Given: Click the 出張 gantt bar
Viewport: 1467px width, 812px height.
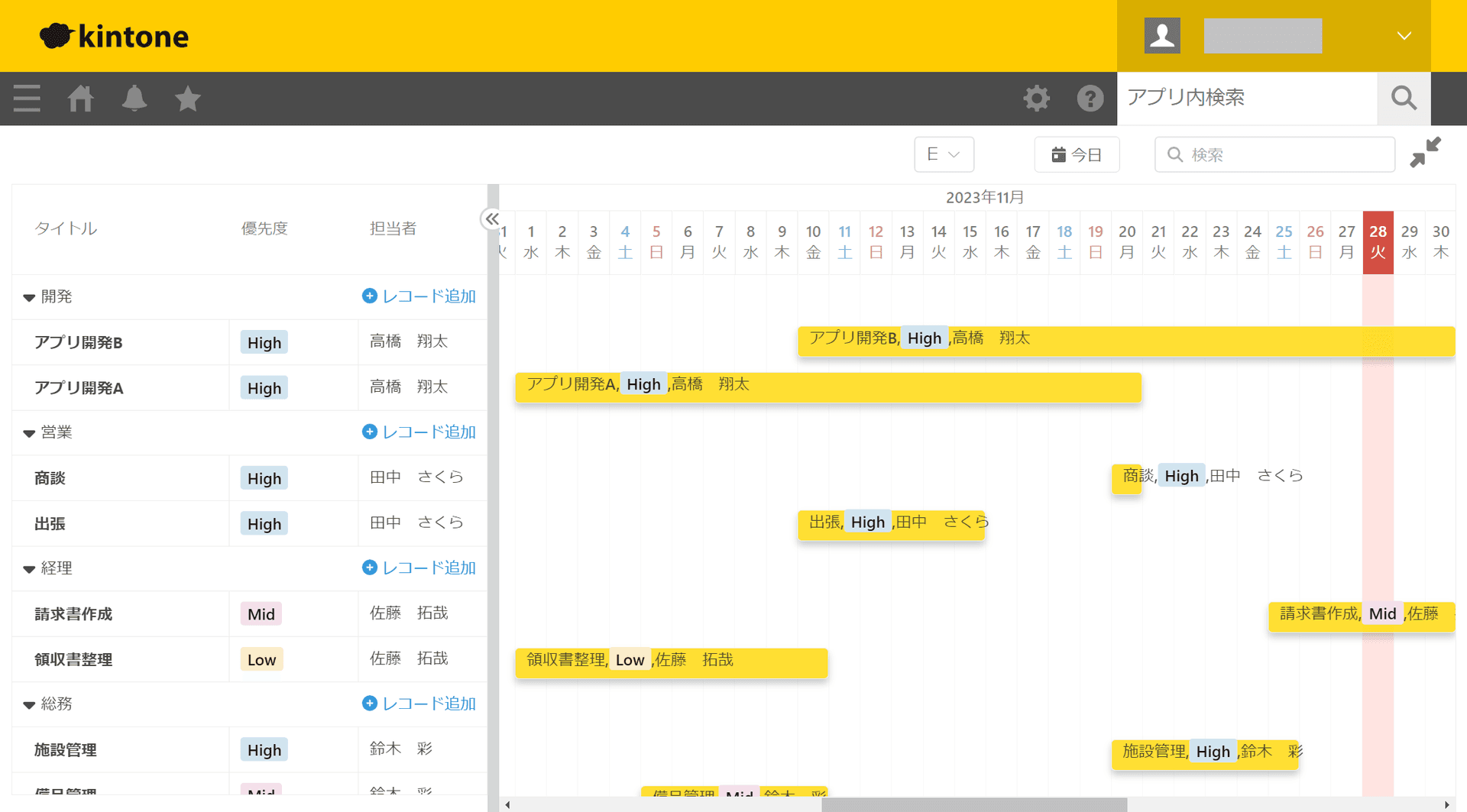Looking at the screenshot, I should (x=891, y=525).
